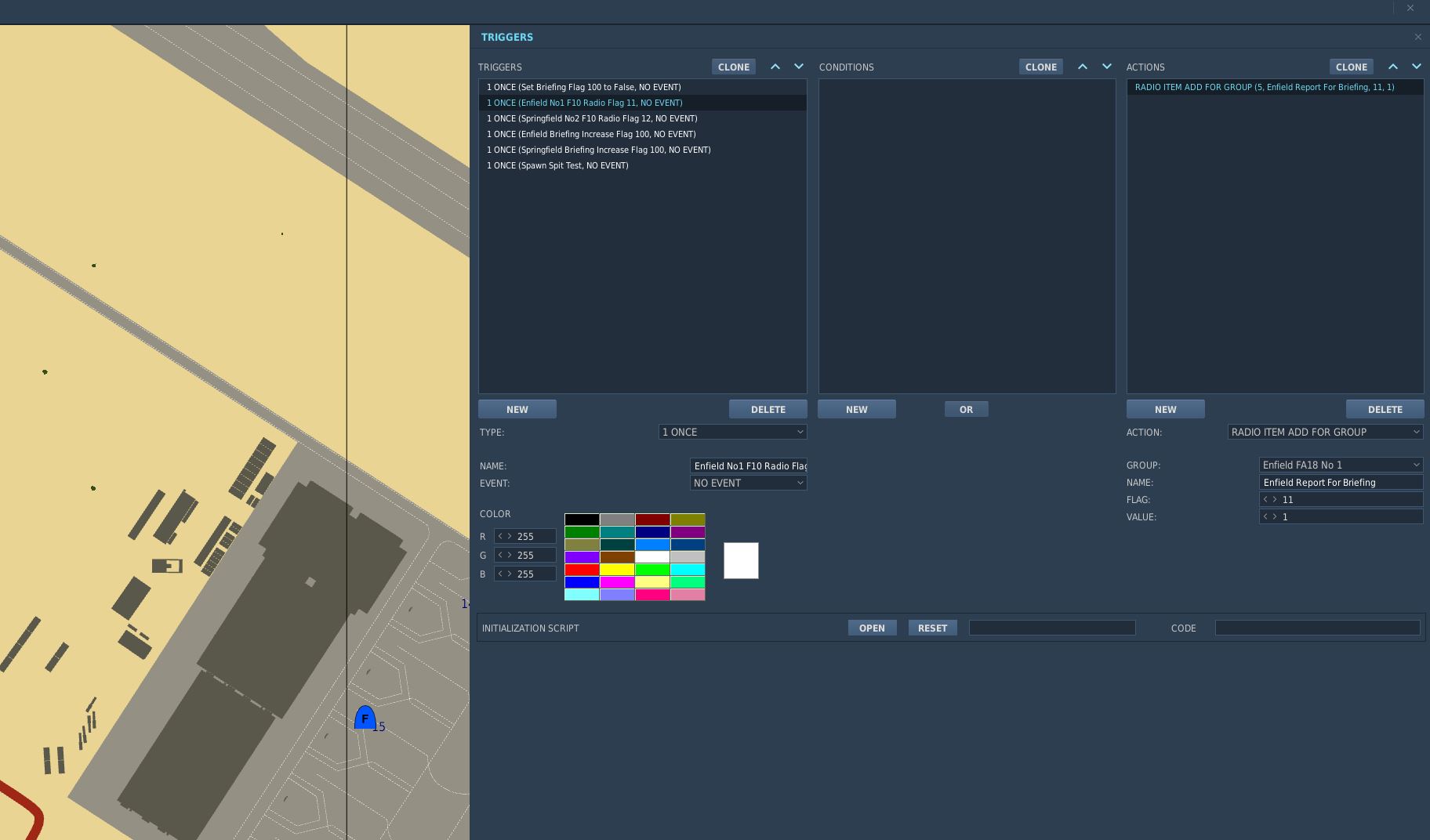
Task: Move selected trigger up with arrow
Action: [775, 67]
